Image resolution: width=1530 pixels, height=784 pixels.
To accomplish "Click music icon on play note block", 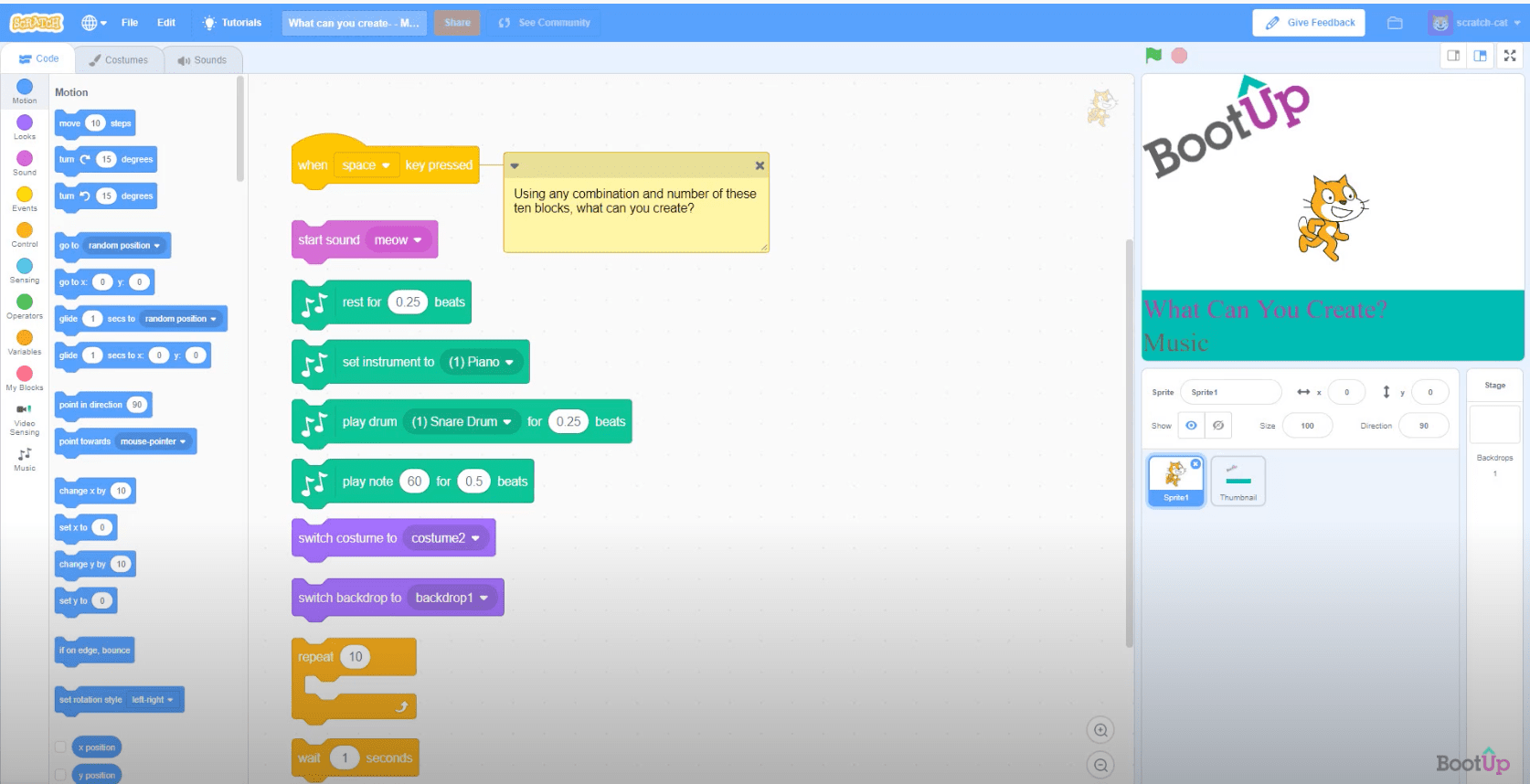I will point(314,483).
